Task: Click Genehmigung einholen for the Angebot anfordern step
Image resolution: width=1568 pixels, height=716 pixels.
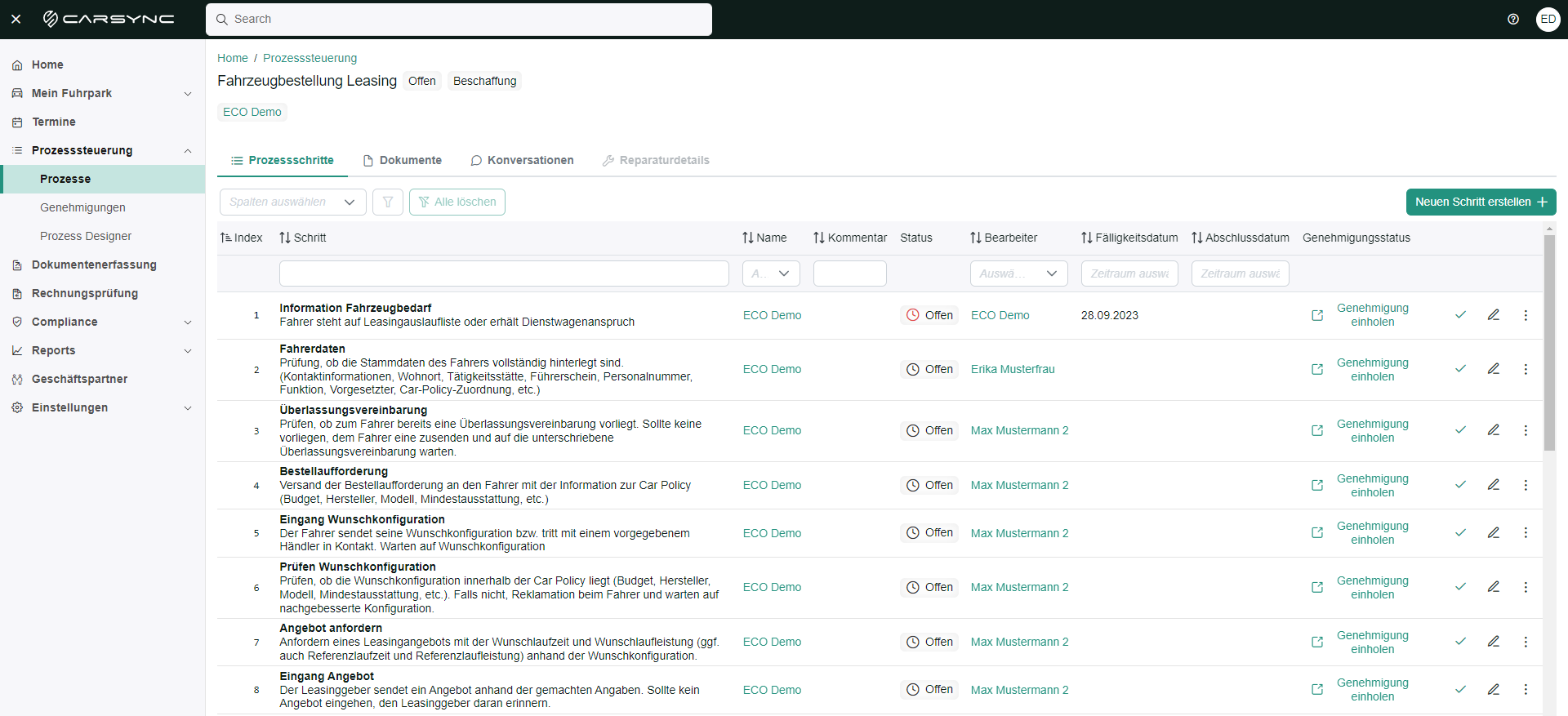Action: [x=1372, y=642]
